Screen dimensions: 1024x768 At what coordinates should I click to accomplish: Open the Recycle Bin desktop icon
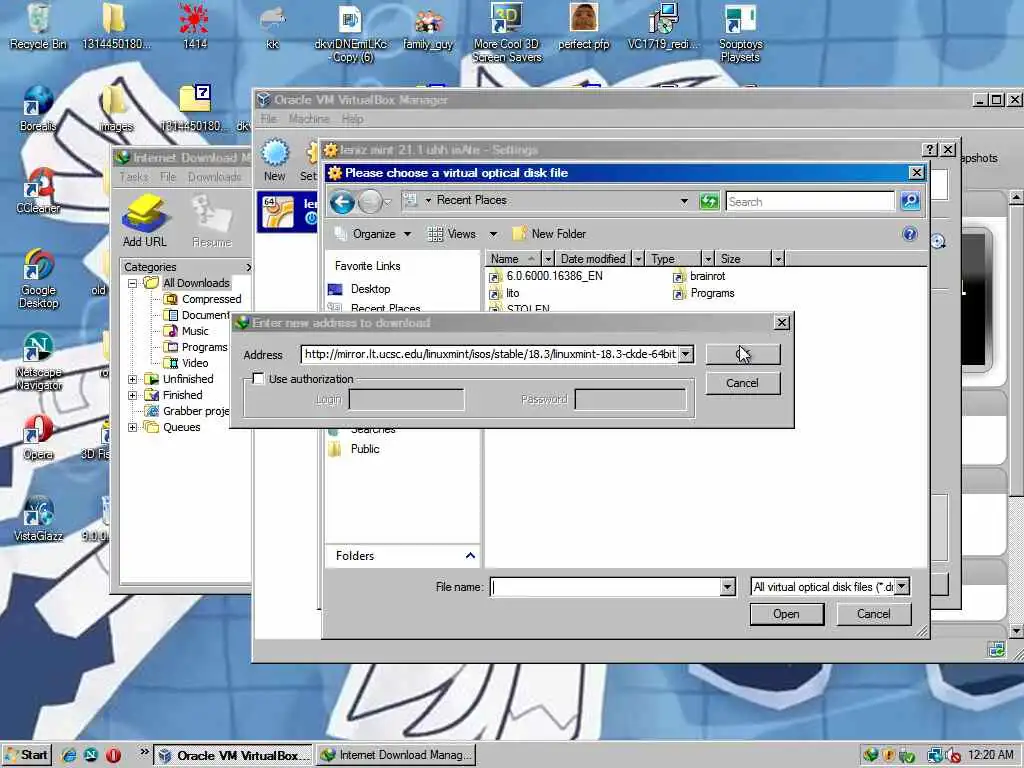click(38, 26)
